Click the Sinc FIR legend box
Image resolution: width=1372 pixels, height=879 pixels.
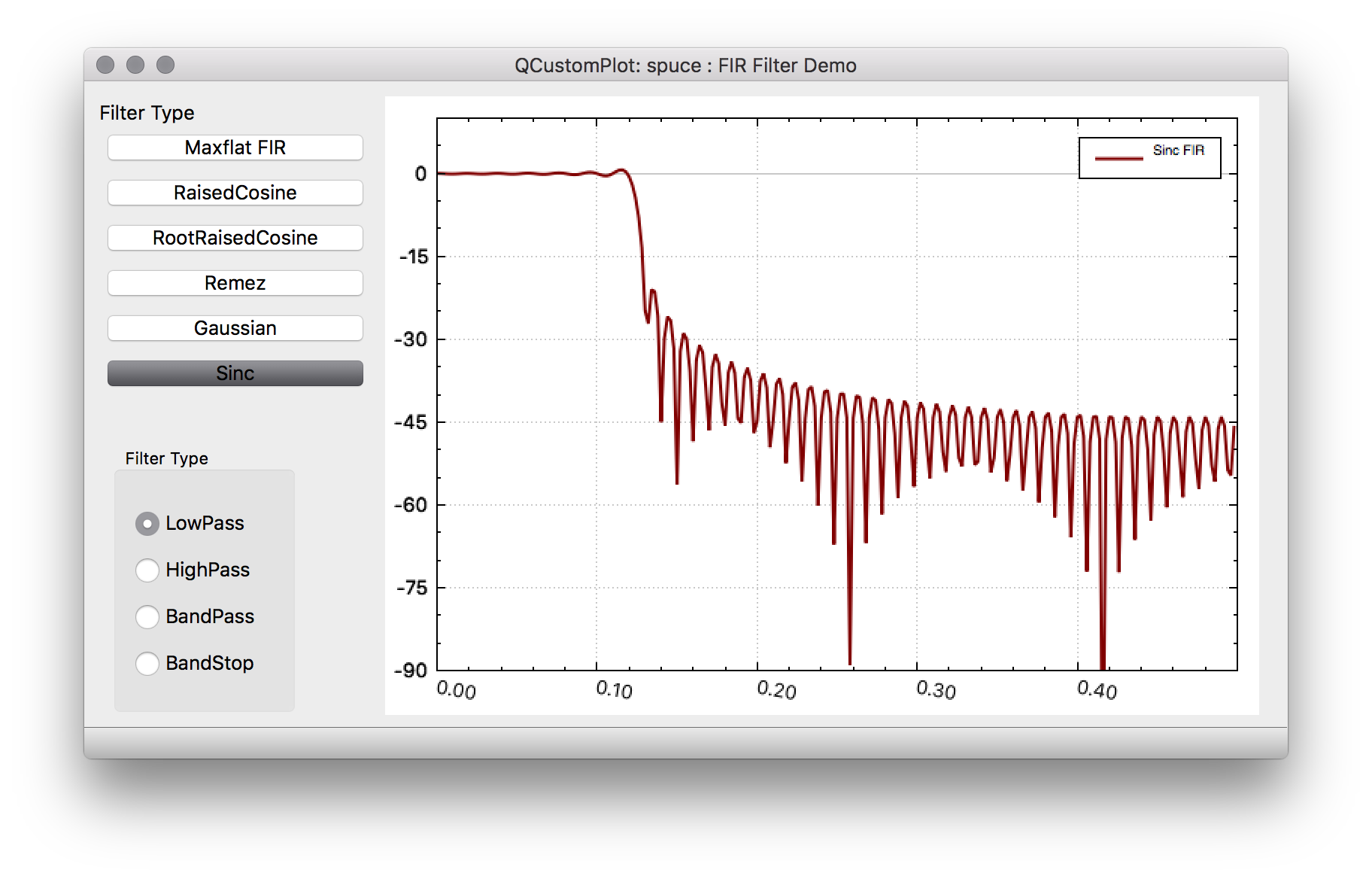tap(1149, 158)
